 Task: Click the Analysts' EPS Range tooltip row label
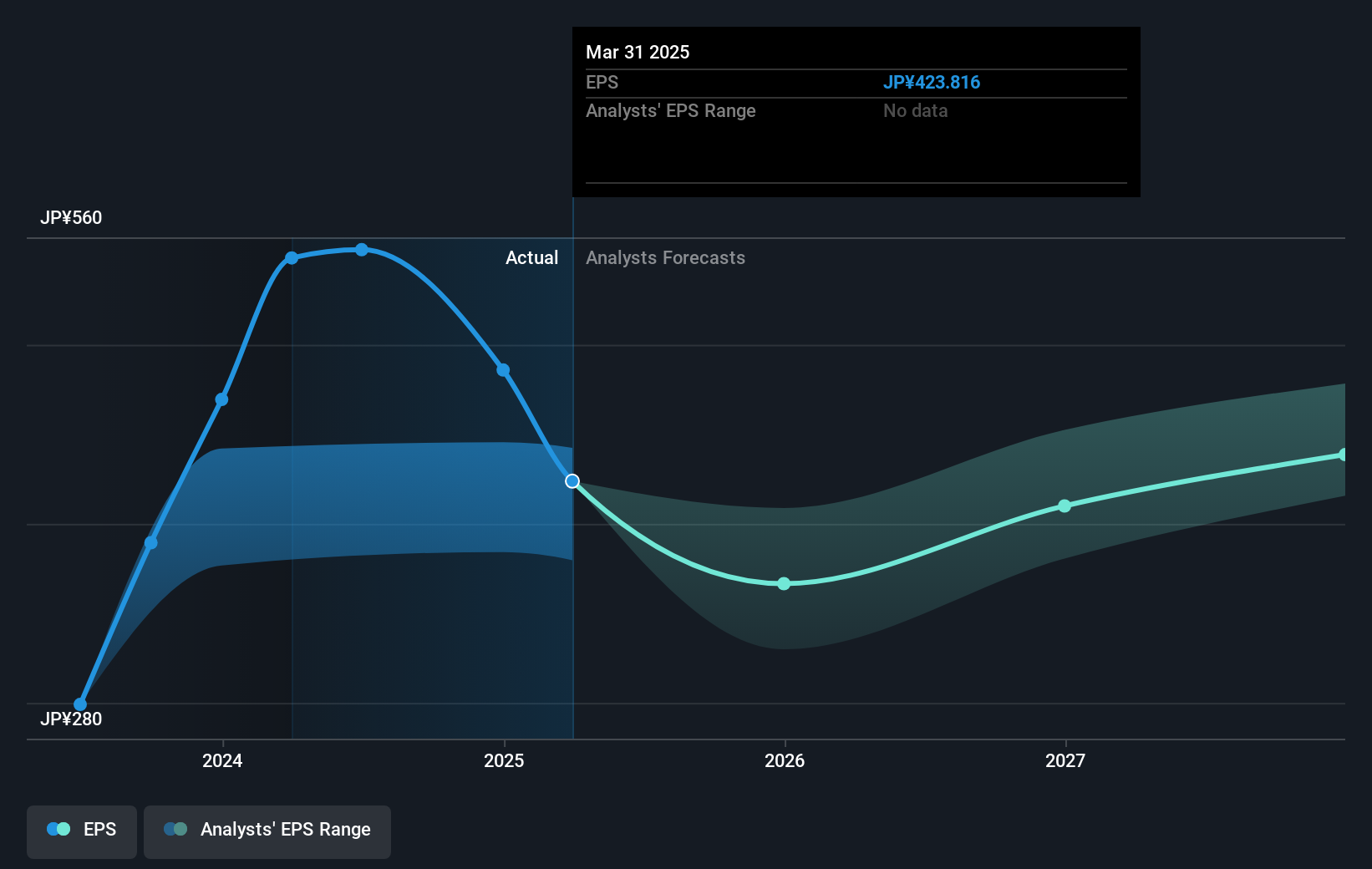pos(671,111)
